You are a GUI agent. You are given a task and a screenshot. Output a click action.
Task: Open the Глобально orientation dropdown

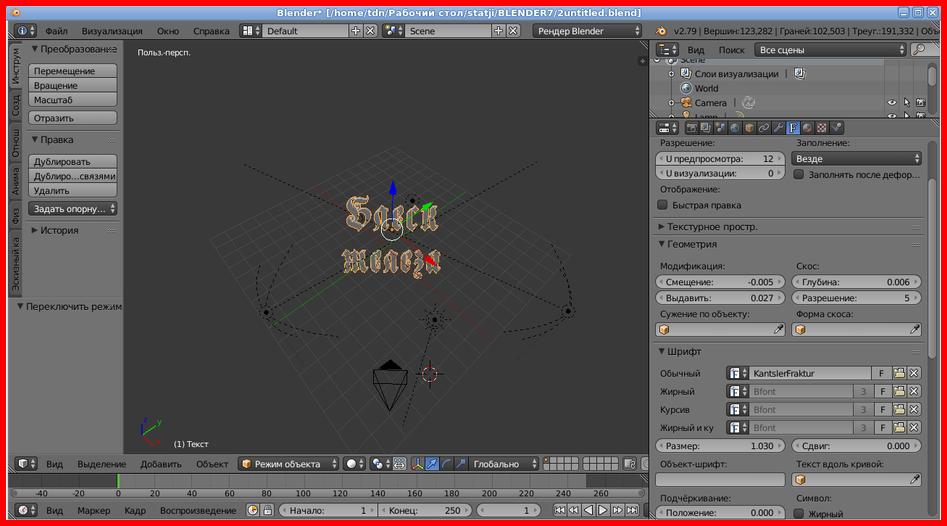(502, 464)
